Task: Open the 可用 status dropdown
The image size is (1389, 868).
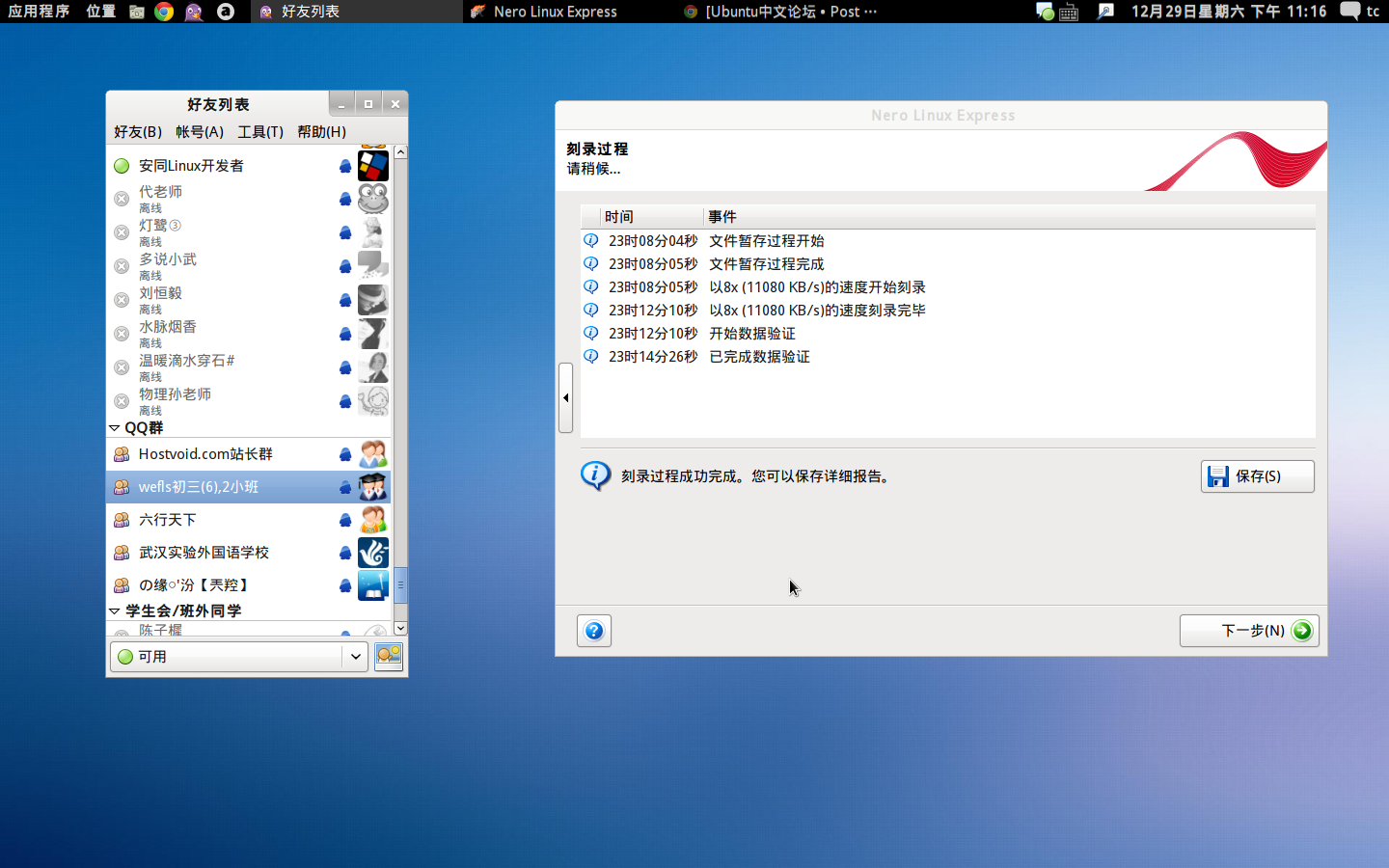Action: 238,657
